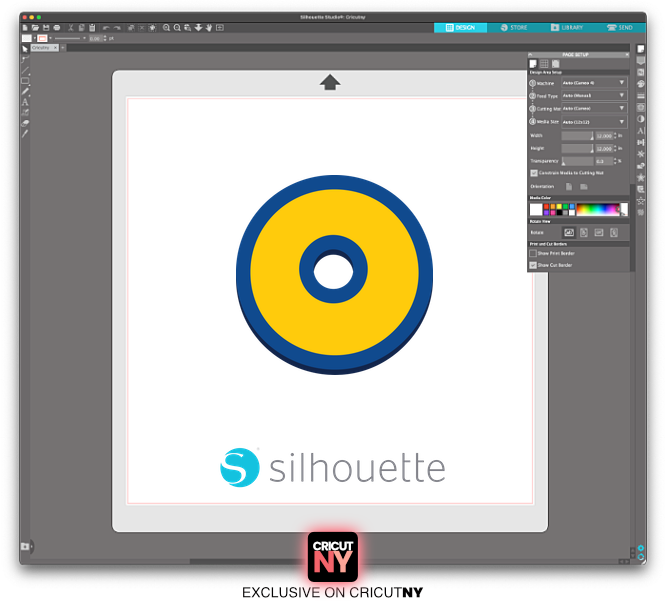Viewport: 665px width, 604px height.
Task: Switch to the DESIGN tab
Action: point(460,28)
